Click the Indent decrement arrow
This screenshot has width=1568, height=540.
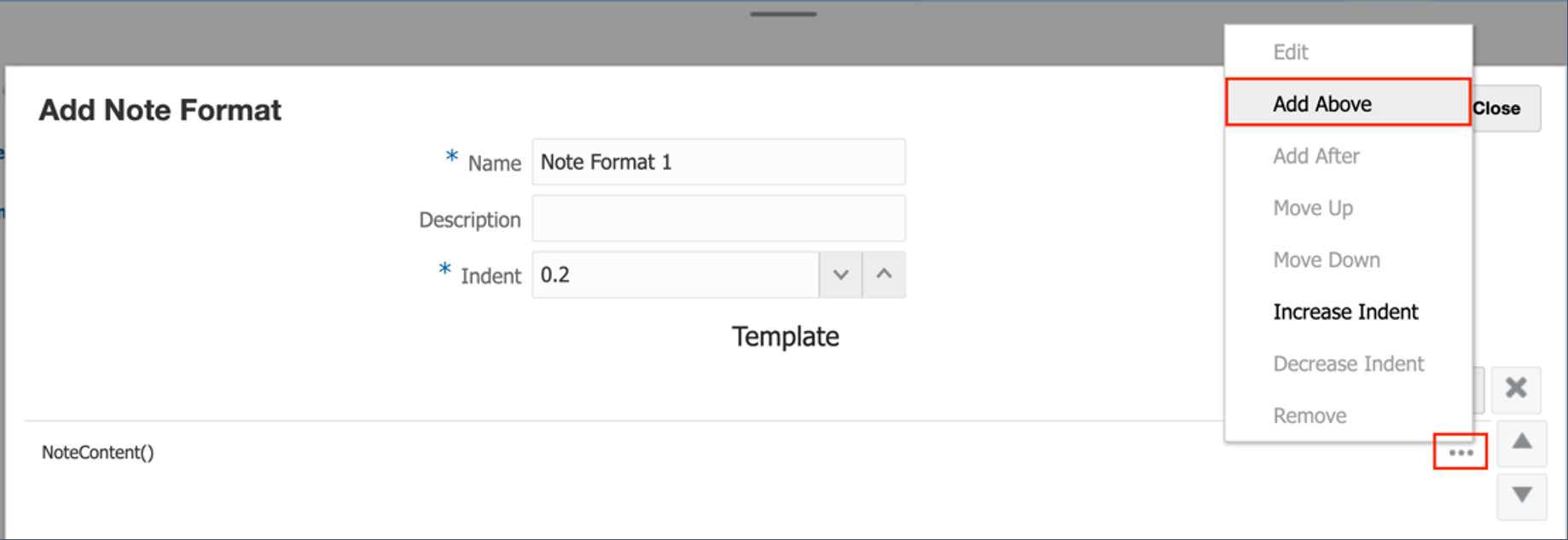(x=840, y=275)
